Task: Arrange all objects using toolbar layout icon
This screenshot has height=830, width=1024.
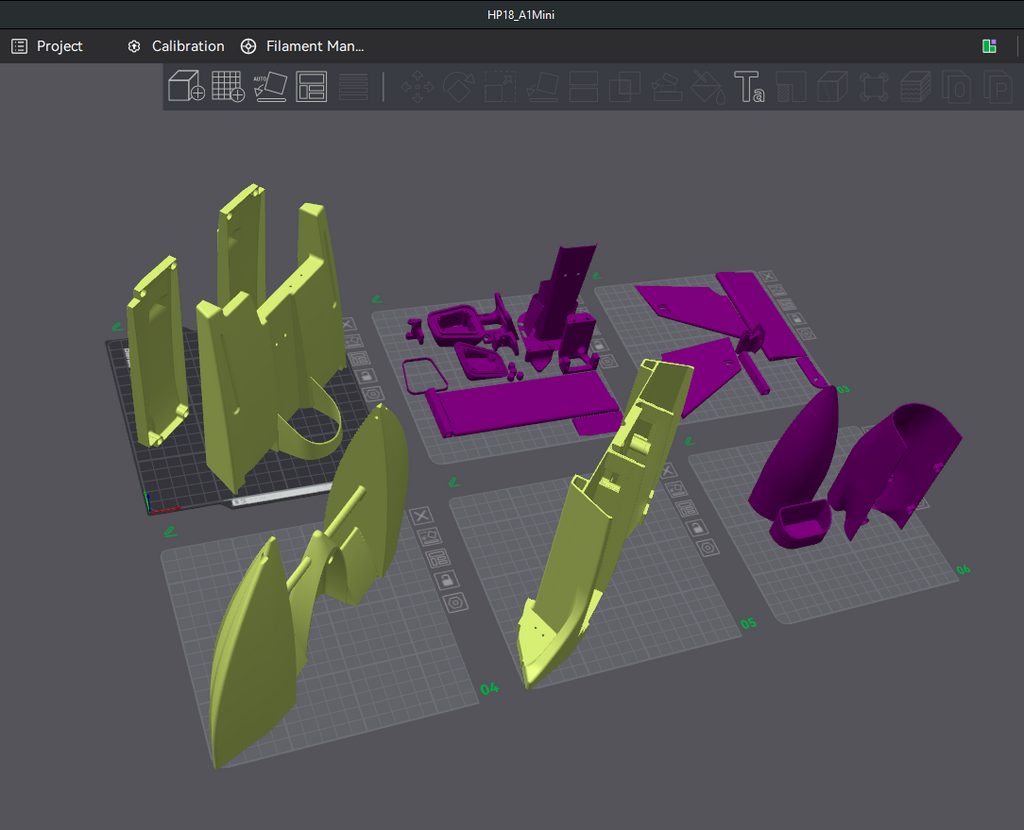Action: (312, 87)
